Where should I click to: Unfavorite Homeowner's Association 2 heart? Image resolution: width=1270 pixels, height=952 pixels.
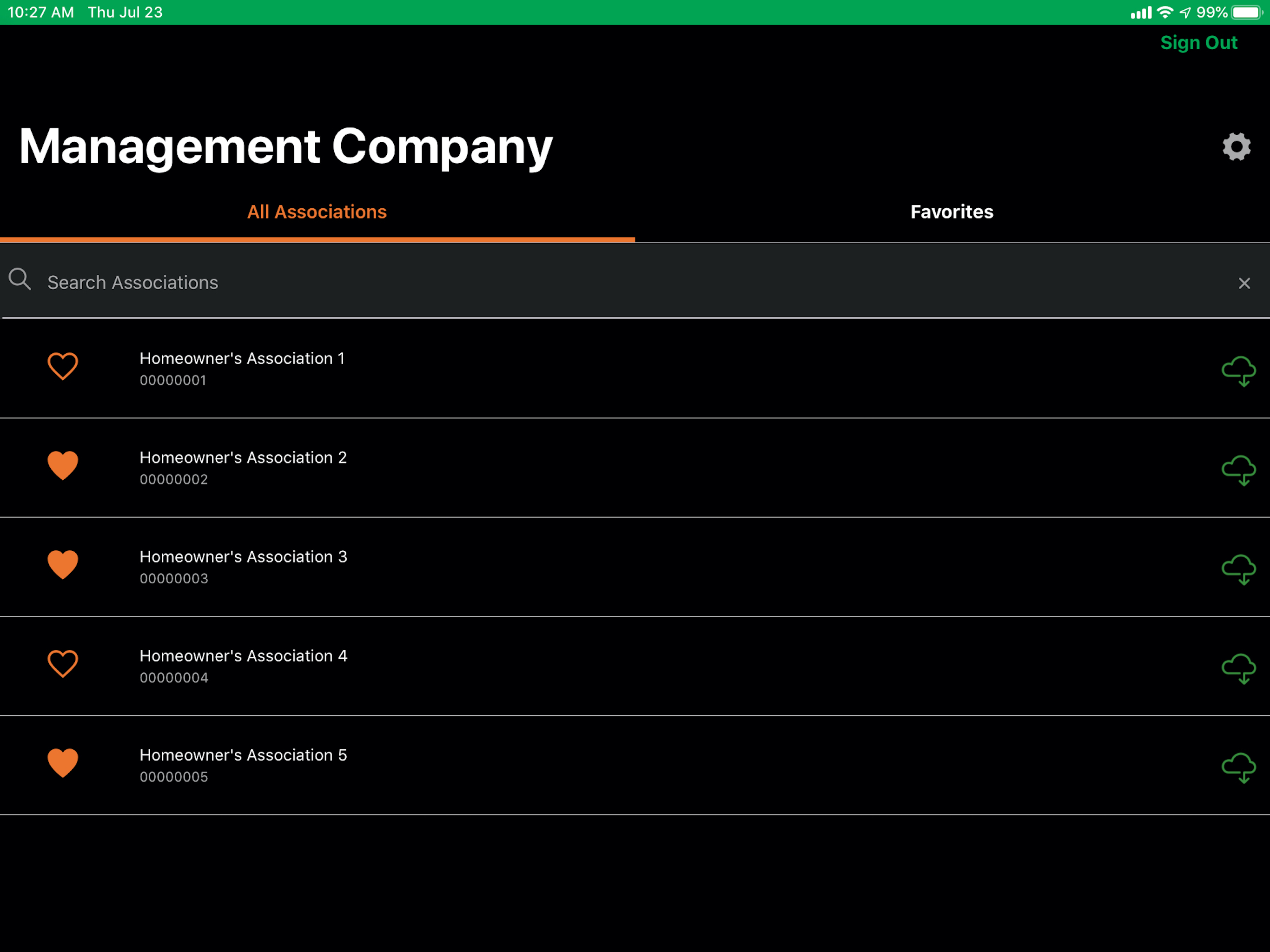[x=63, y=465]
